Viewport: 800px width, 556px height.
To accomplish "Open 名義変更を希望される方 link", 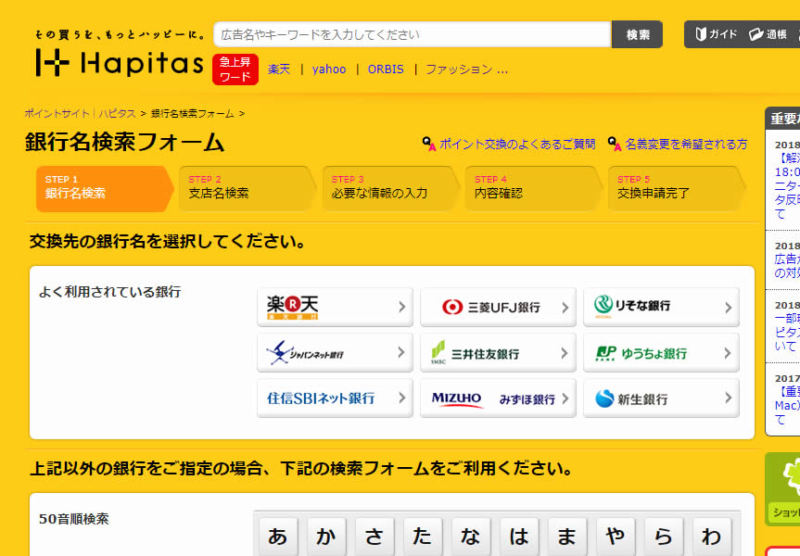I will coord(685,144).
